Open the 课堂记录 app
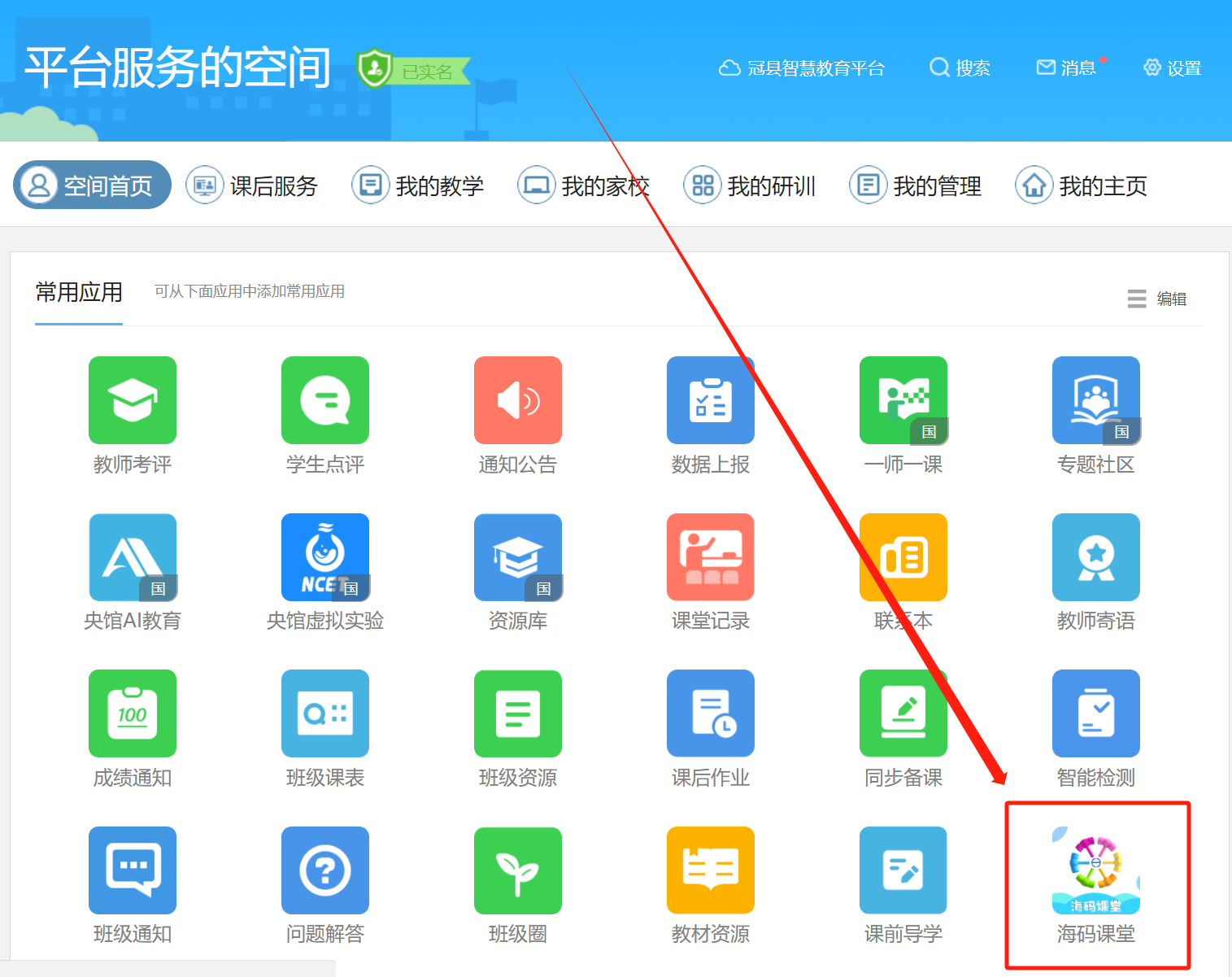Screen dimensions: 1232x977 tap(711, 557)
